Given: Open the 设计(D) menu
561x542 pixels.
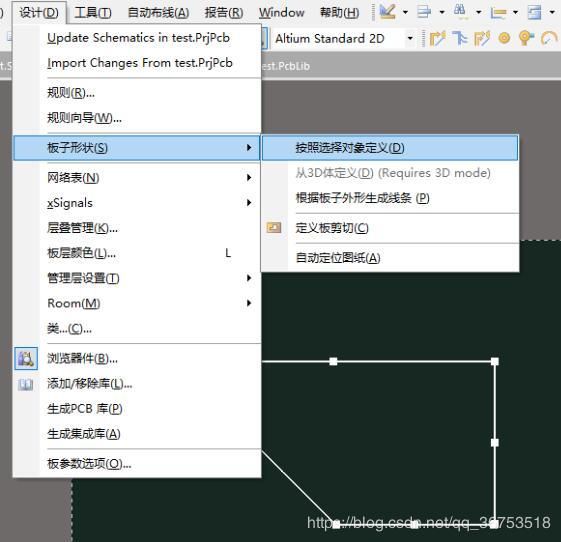Looking at the screenshot, I should coord(39,13).
